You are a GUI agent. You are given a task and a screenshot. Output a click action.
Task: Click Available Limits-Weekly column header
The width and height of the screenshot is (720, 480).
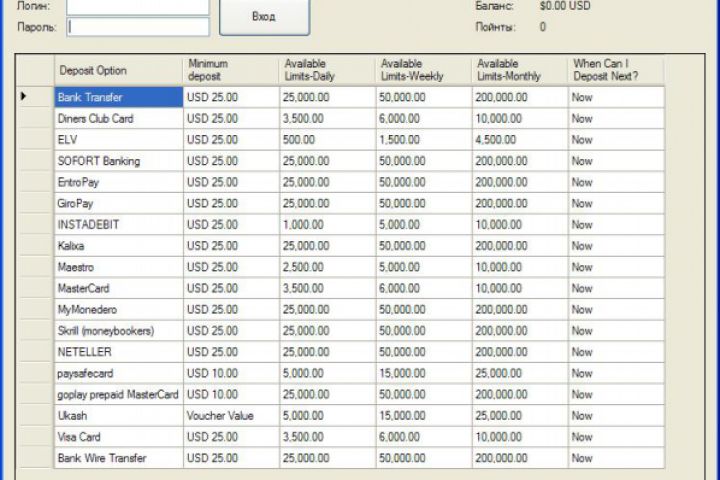coord(424,70)
